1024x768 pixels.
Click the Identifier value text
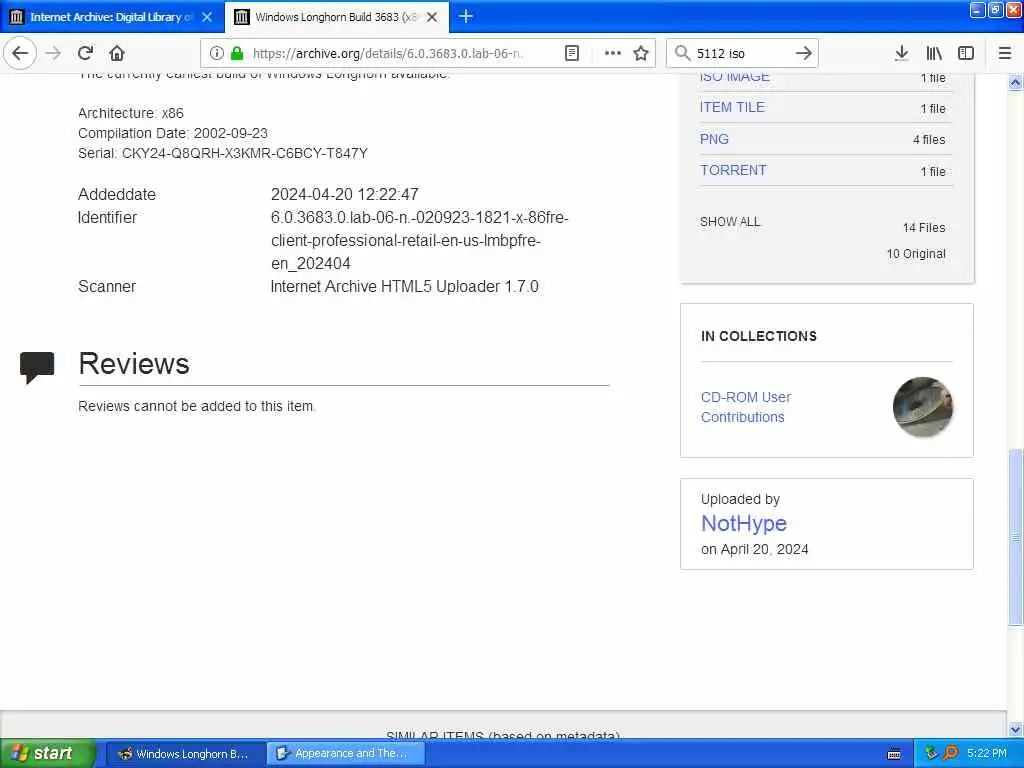(419, 240)
